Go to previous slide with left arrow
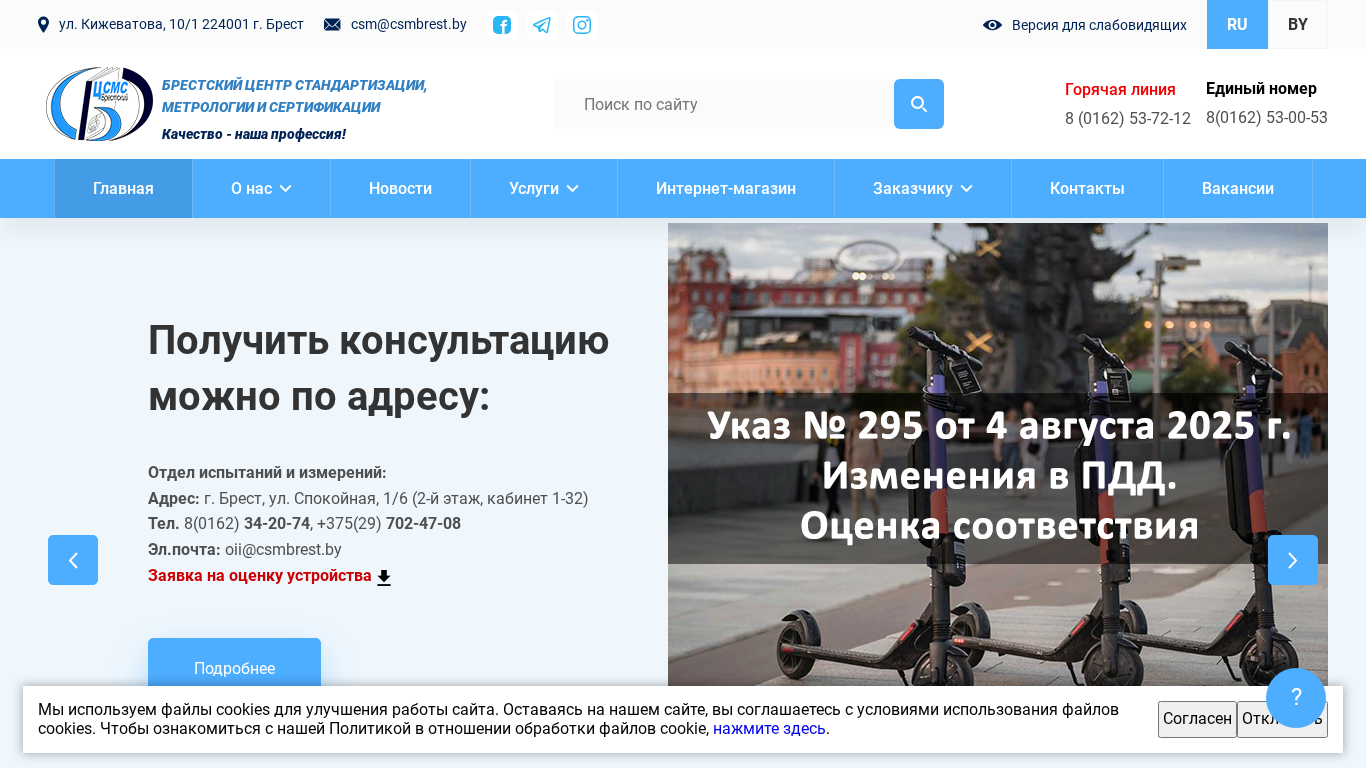This screenshot has height=768, width=1366. 73,560
